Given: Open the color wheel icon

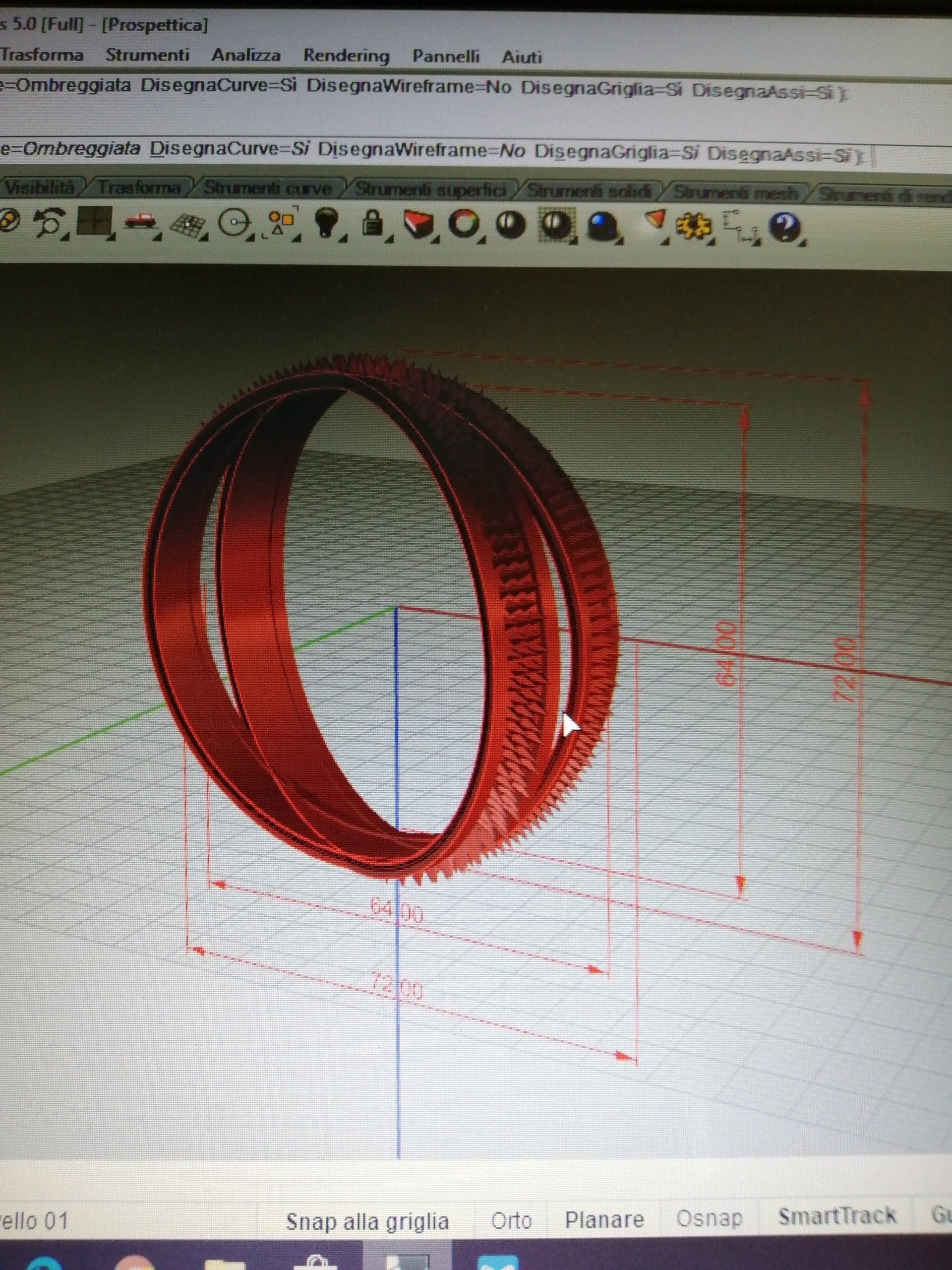Looking at the screenshot, I should click(464, 223).
